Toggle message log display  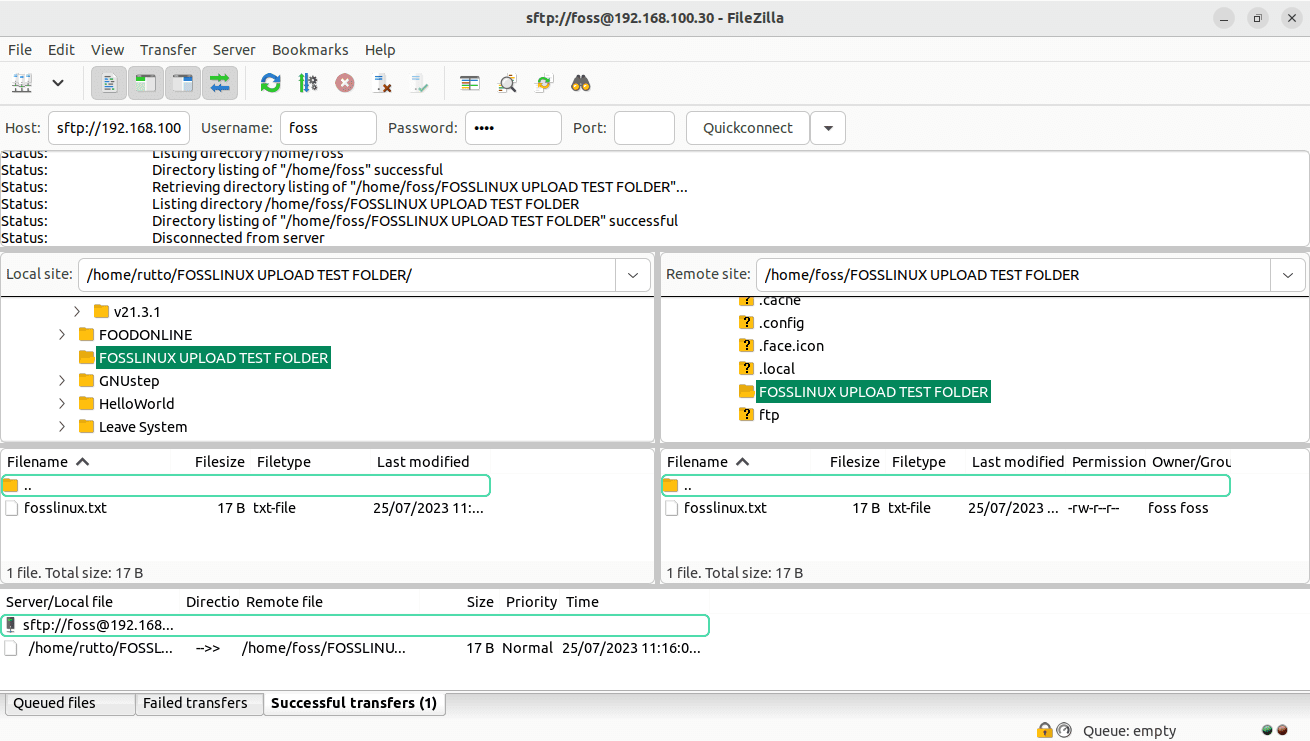click(109, 83)
